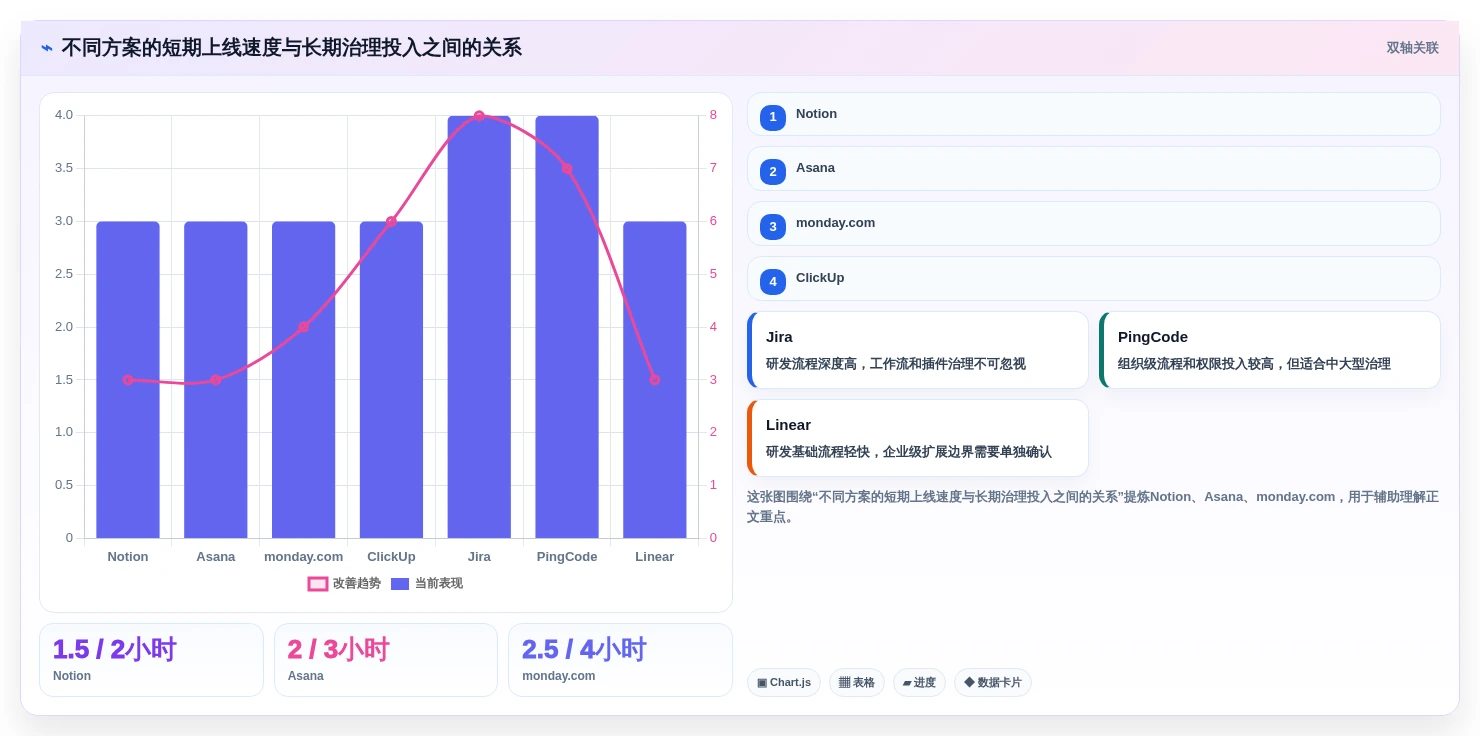The image size is (1480, 736).
Task: Click the text 研发流程深度高，工作流和插件治理不可忽视
Action: point(896,364)
